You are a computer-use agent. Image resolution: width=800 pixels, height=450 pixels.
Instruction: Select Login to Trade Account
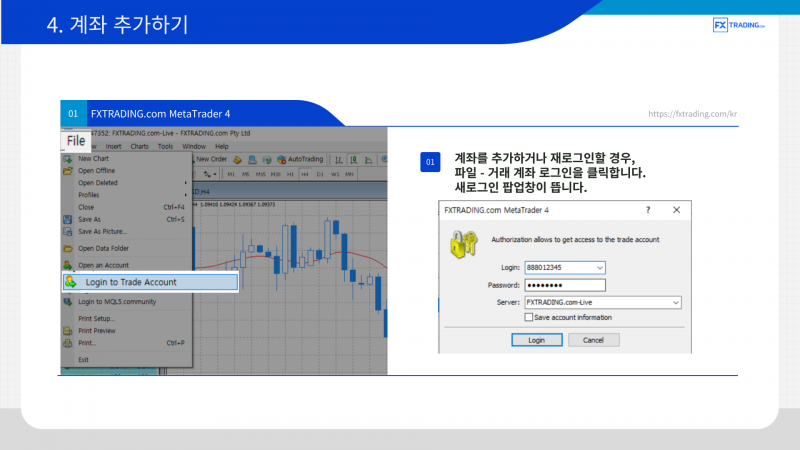pyautogui.click(x=151, y=282)
